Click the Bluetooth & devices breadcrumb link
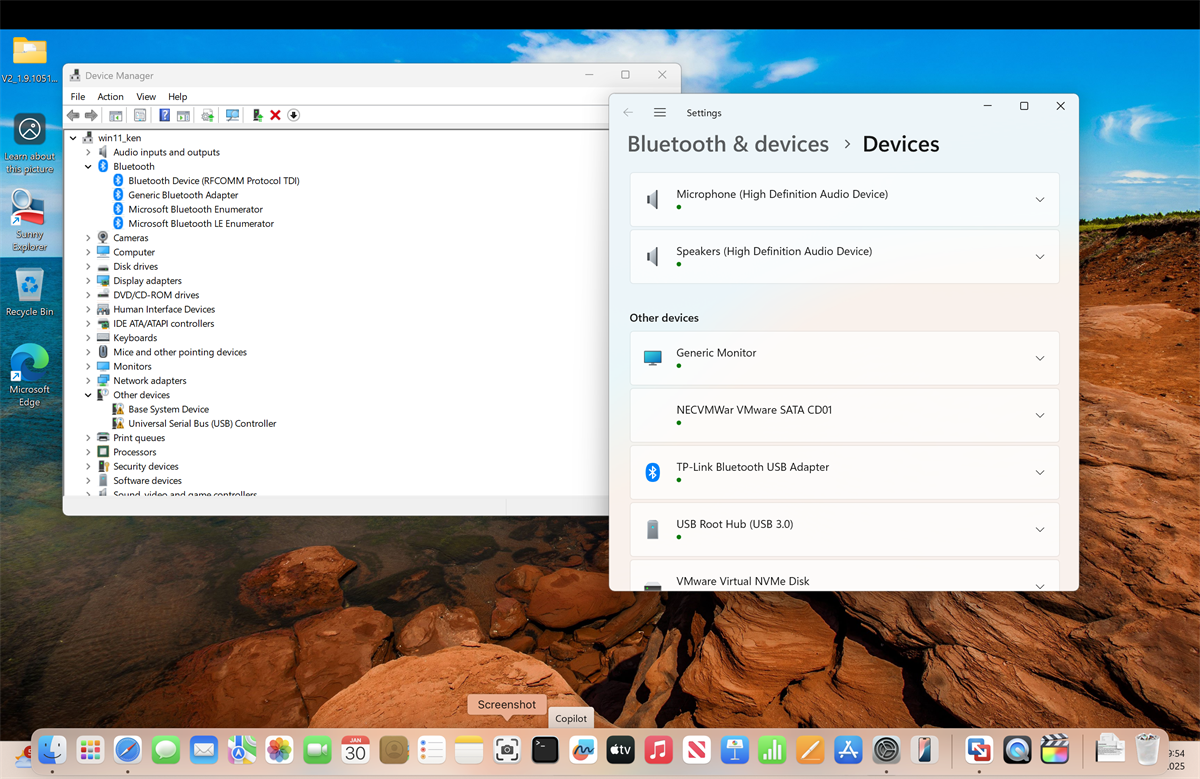 [x=727, y=144]
